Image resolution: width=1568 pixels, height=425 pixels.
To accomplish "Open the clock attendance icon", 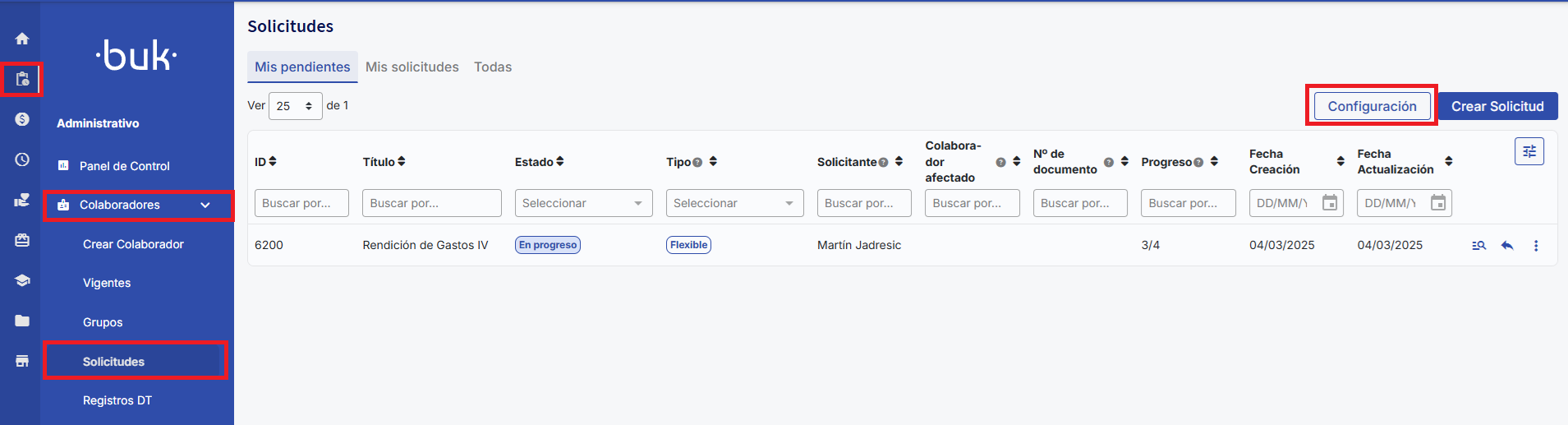I will (x=22, y=159).
